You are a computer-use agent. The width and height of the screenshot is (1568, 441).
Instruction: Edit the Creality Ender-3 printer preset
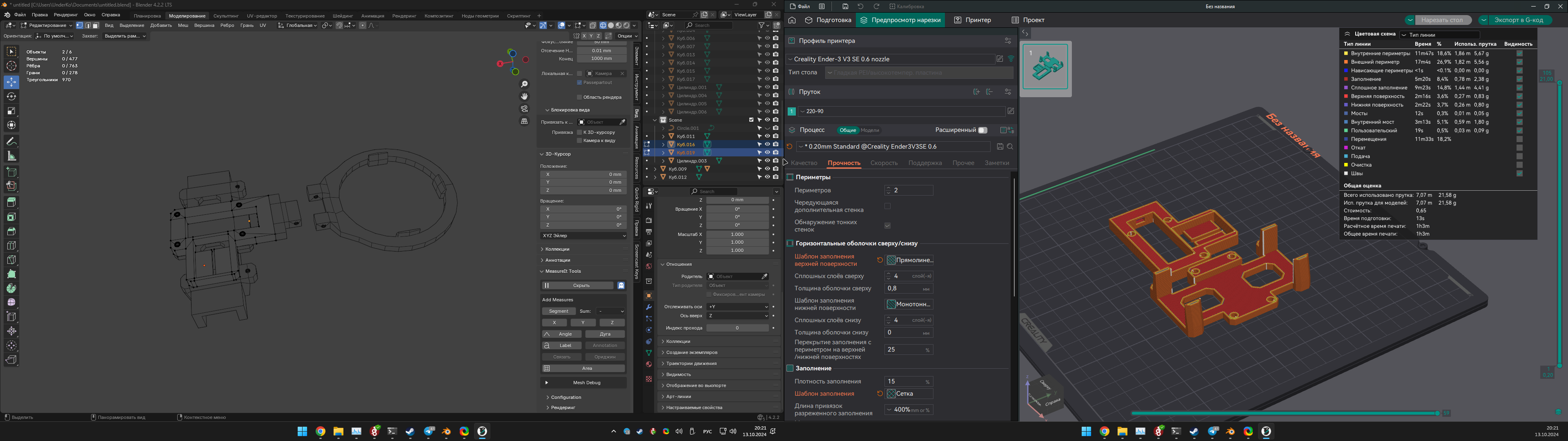pos(1000,59)
